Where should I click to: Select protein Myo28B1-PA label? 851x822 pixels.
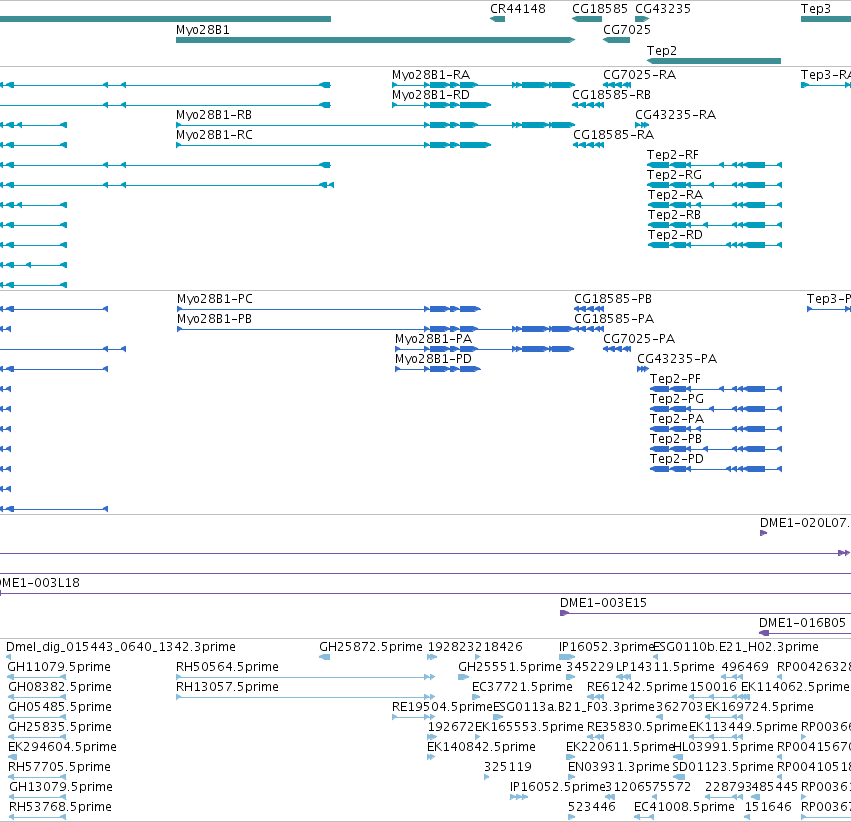coord(433,340)
